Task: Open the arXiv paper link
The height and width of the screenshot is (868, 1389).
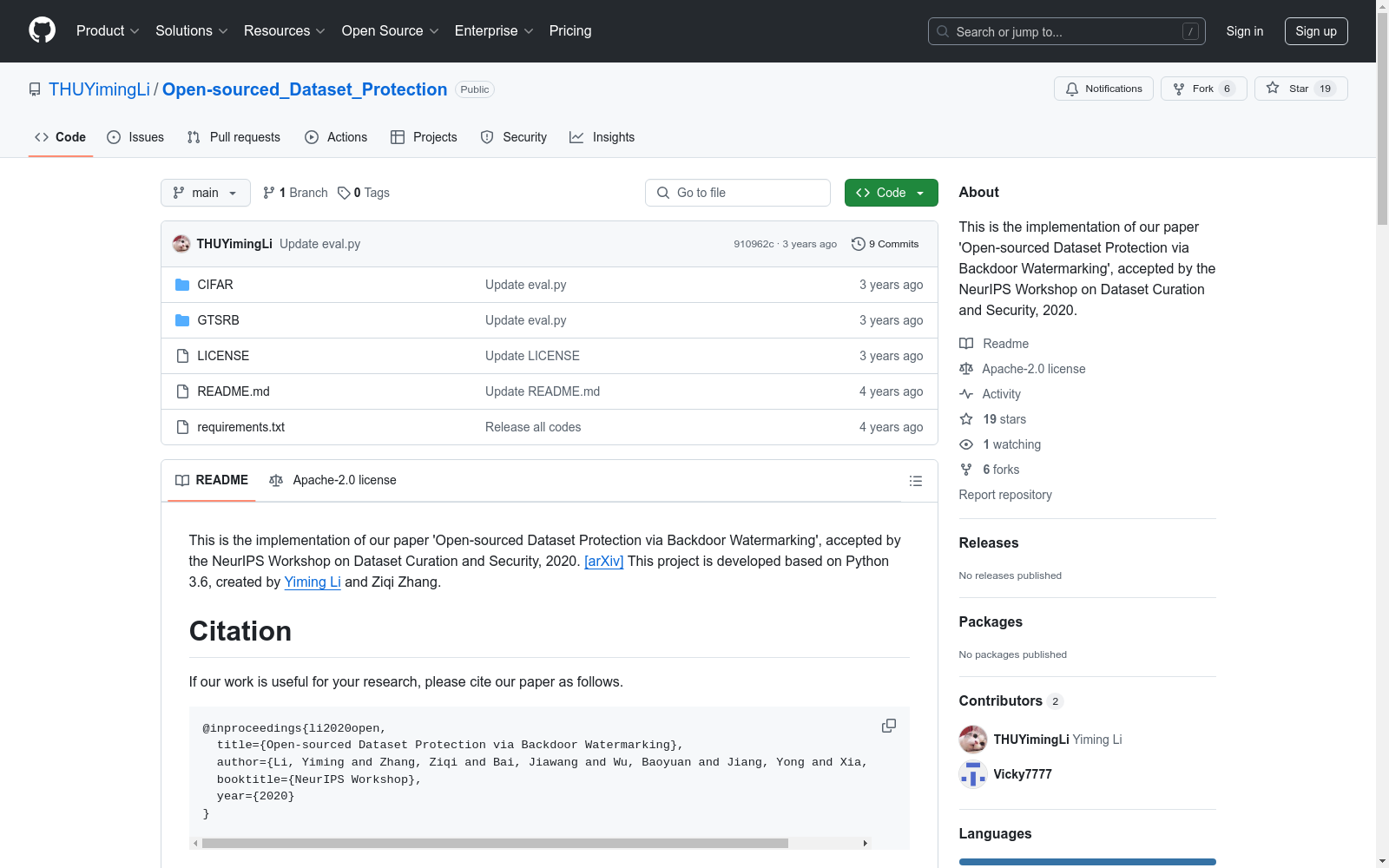Action: coord(604,561)
